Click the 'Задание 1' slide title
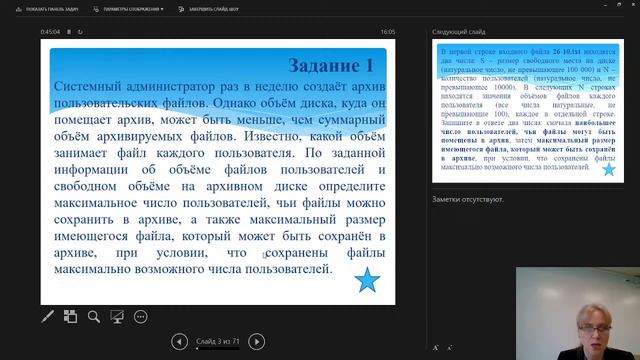This screenshot has width=640, height=360. pyautogui.click(x=331, y=65)
